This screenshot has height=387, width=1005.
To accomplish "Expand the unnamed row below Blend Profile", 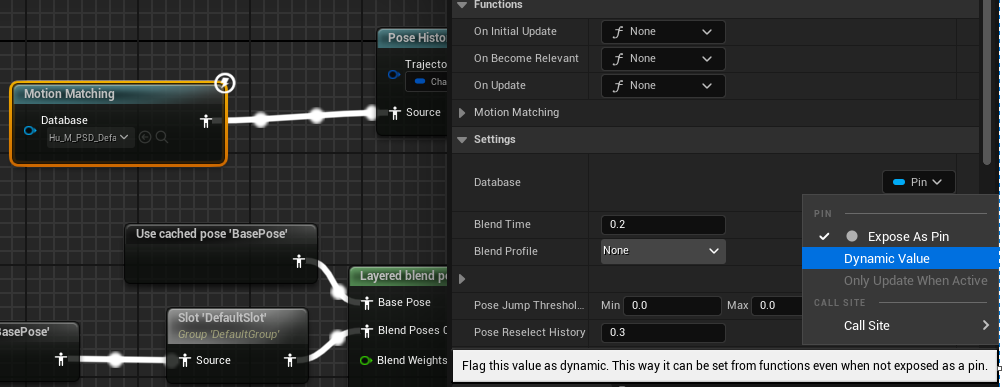I will (462, 279).
